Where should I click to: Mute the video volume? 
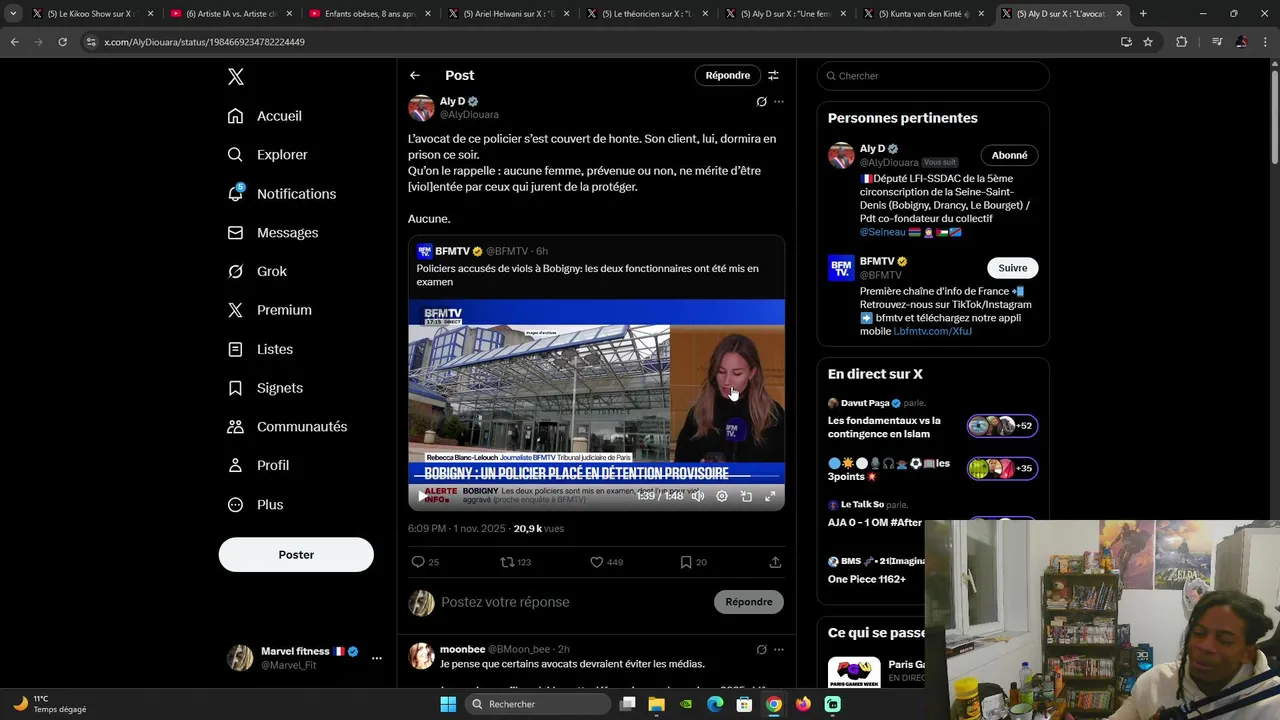698,496
